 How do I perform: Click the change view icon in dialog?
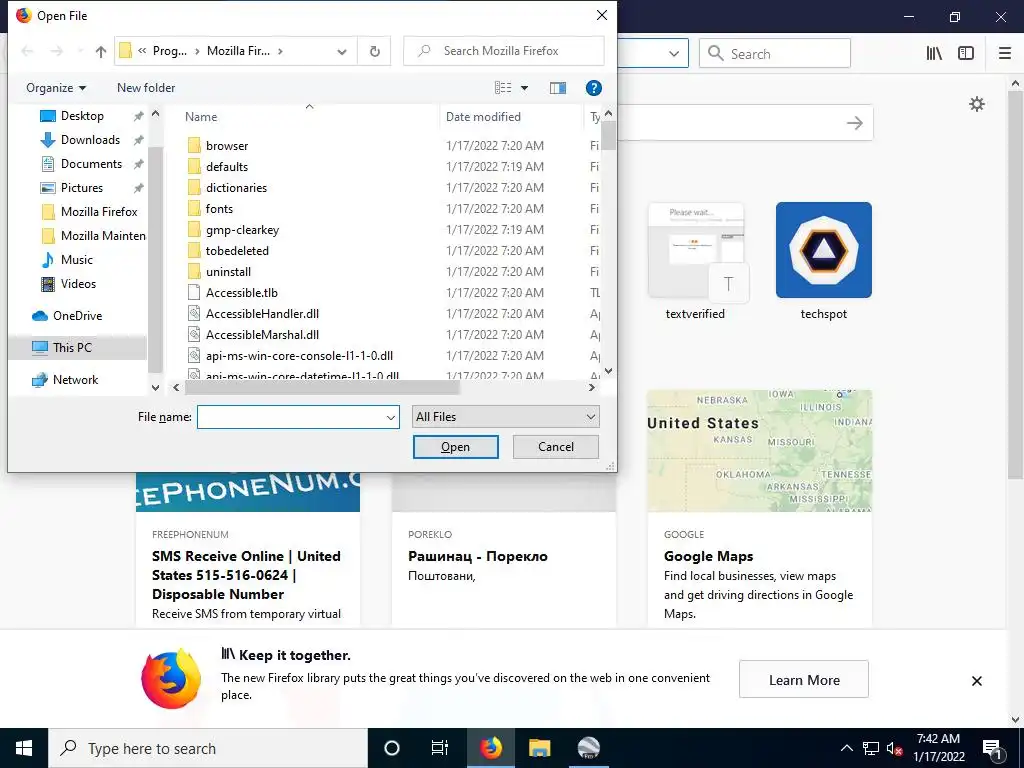tap(503, 88)
